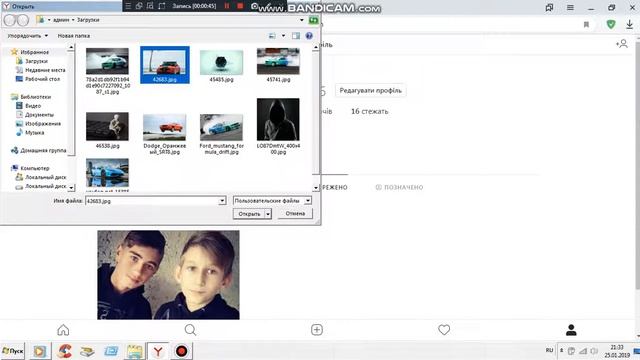Switch to the ПОЗНАЧЕНО tab
Image resolution: width=640 pixels, height=360 pixels.
coord(399,187)
